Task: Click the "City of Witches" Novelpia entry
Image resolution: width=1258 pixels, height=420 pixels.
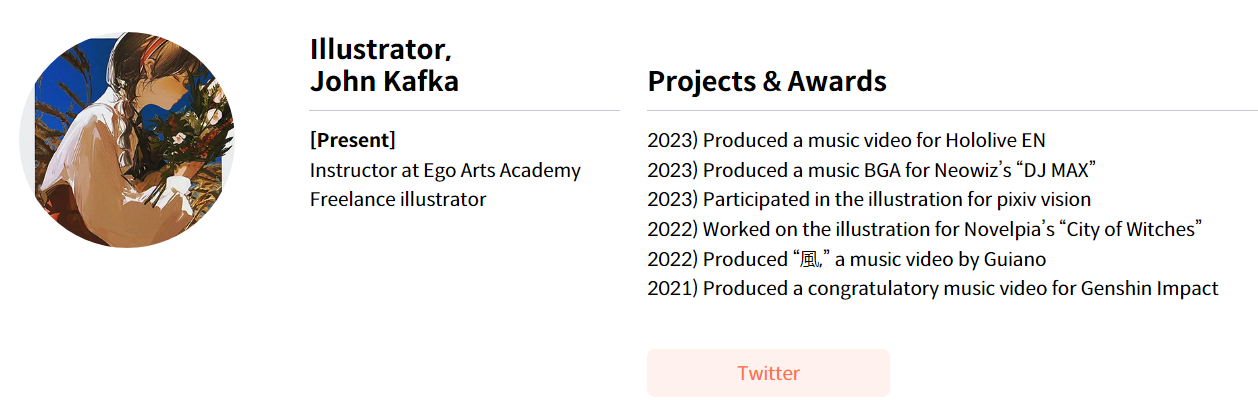Action: (924, 229)
